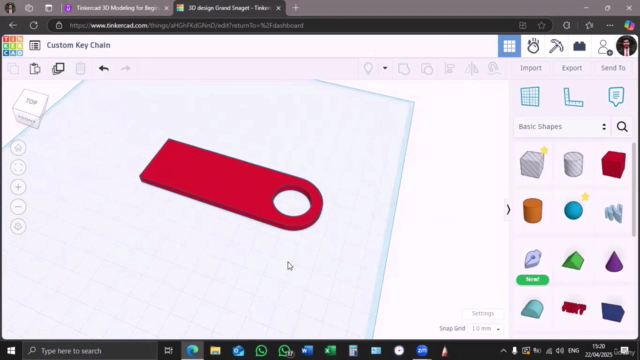Toggle the show all lightbulb icon

tap(368, 68)
